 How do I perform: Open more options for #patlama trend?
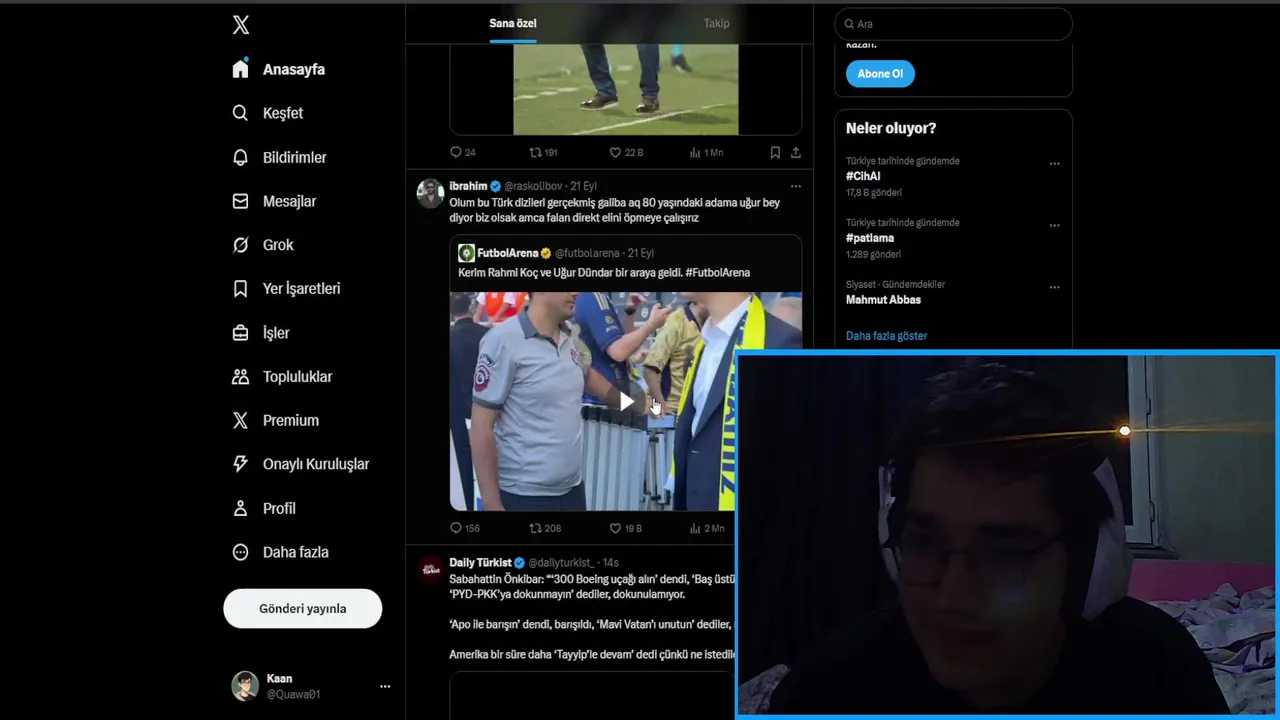(x=1054, y=226)
